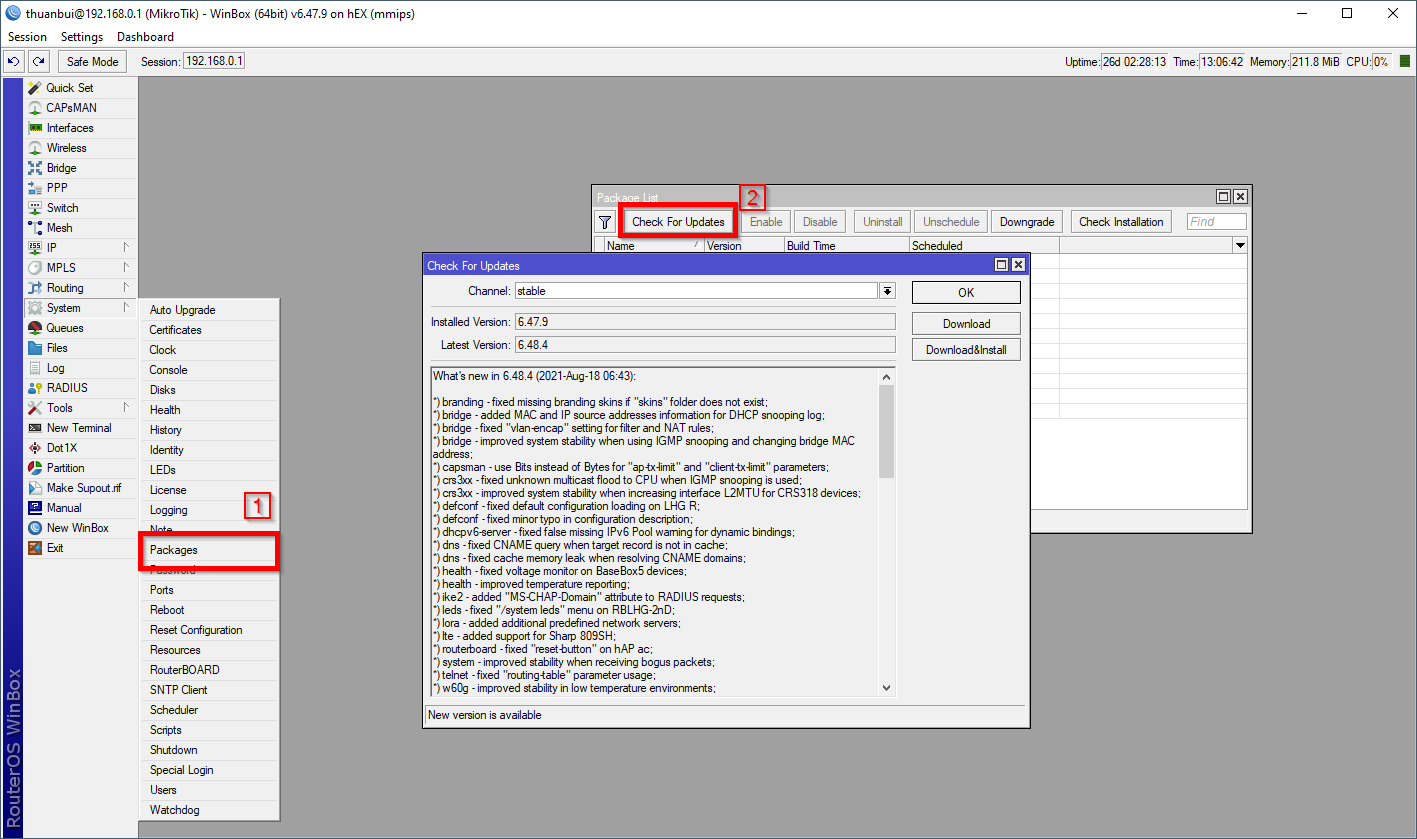Screen dimensions: 1417x839
Task: Click the redo arrow icon in toolbar
Action: click(38, 62)
